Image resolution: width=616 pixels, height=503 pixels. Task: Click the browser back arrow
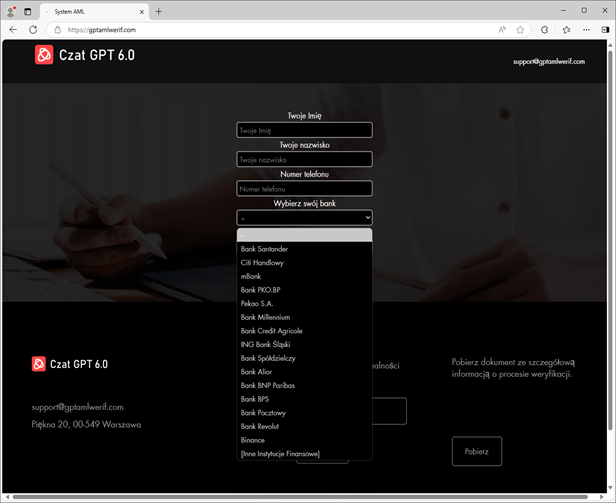point(13,30)
